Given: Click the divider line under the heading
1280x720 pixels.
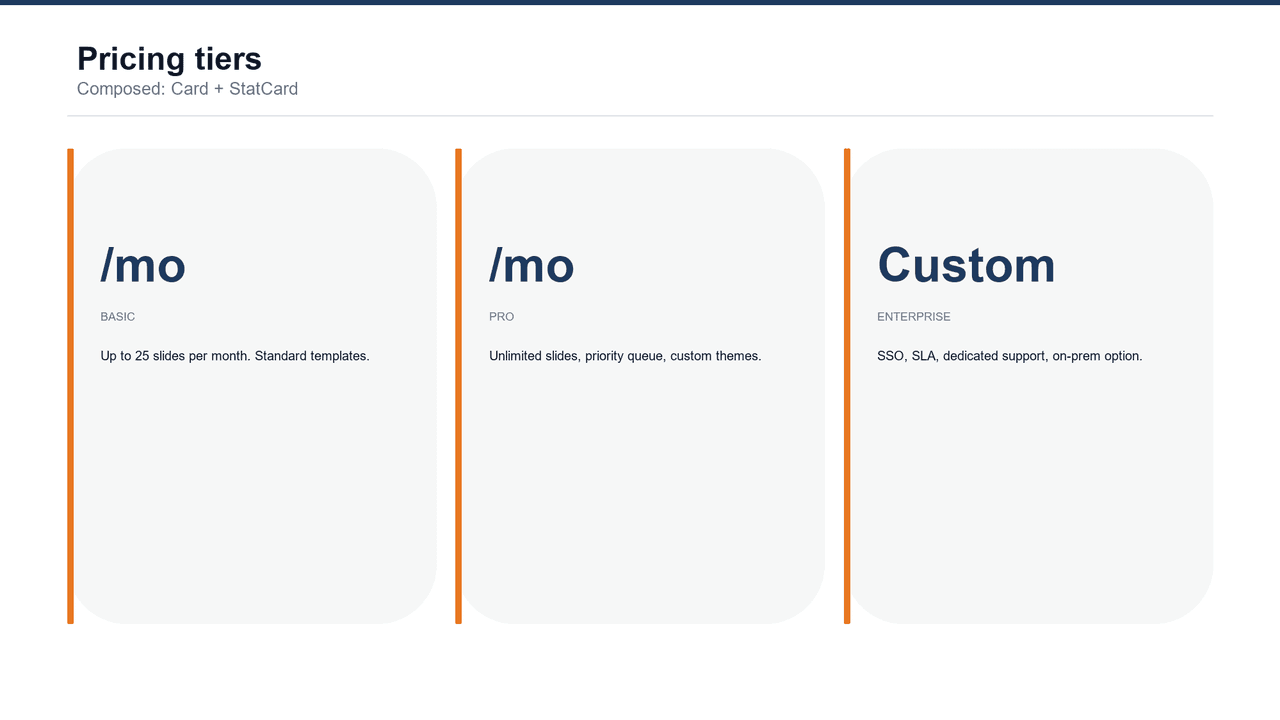Looking at the screenshot, I should (x=640, y=117).
